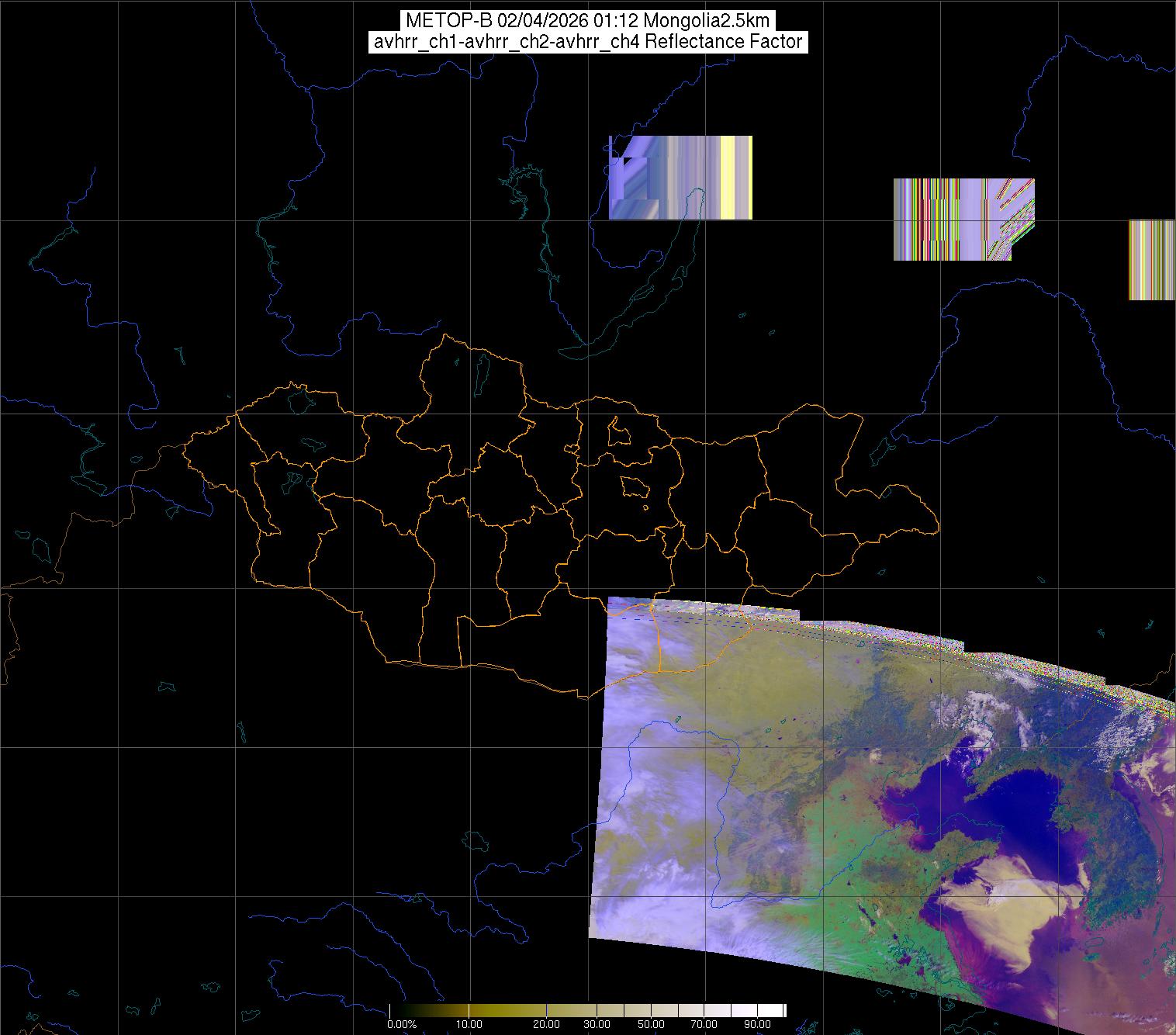
Task: Click the "50.00" color scale label
Action: (x=652, y=1025)
